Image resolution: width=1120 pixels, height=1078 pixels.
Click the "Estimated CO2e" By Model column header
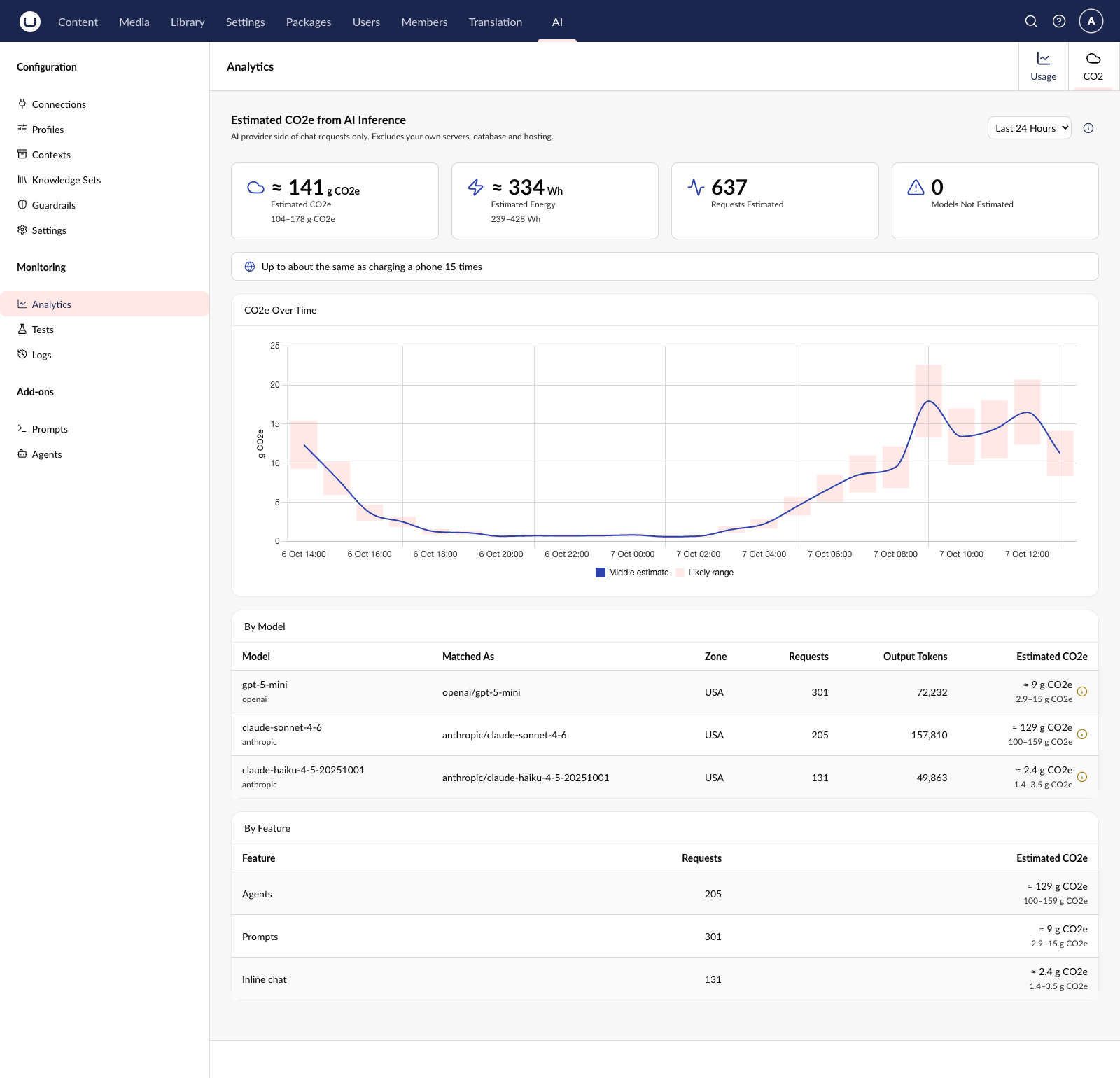click(1051, 657)
